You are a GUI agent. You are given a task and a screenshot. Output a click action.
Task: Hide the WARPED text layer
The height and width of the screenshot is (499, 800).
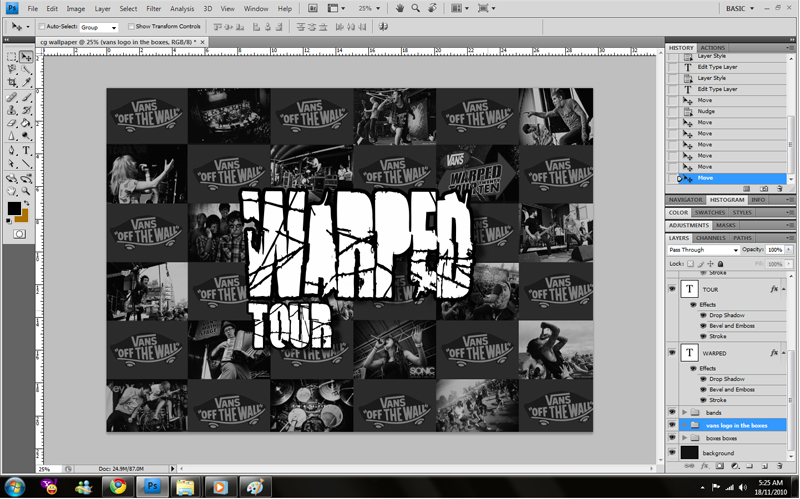pos(672,353)
